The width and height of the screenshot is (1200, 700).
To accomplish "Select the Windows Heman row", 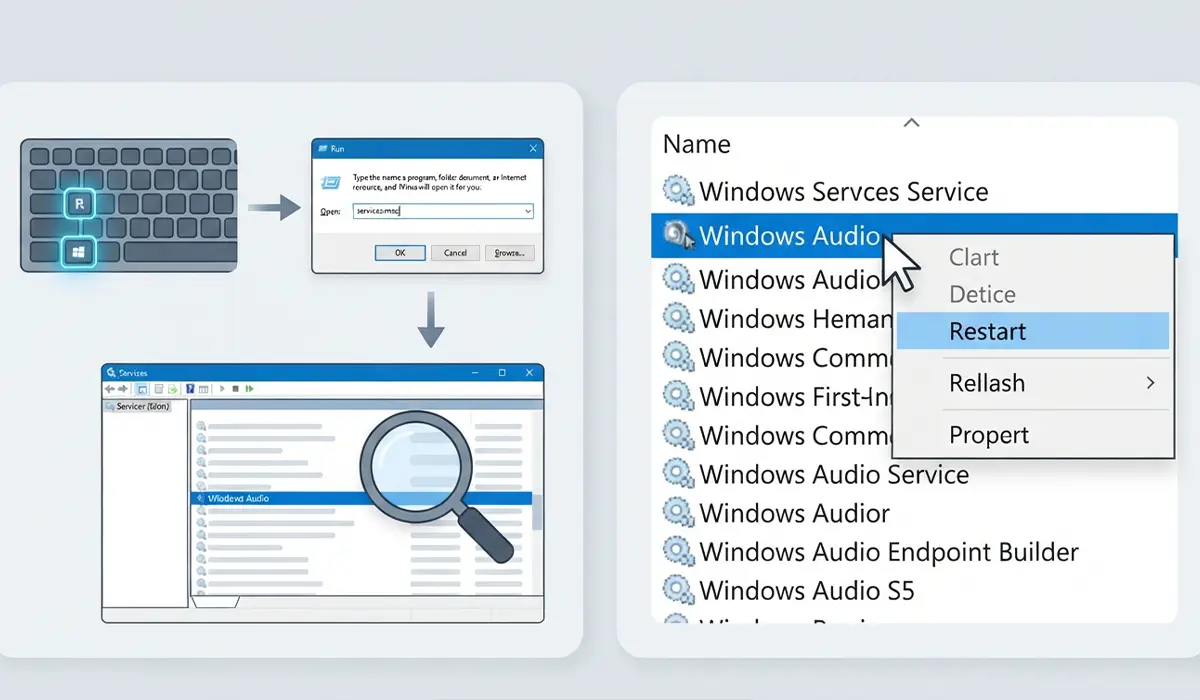I will click(772, 319).
